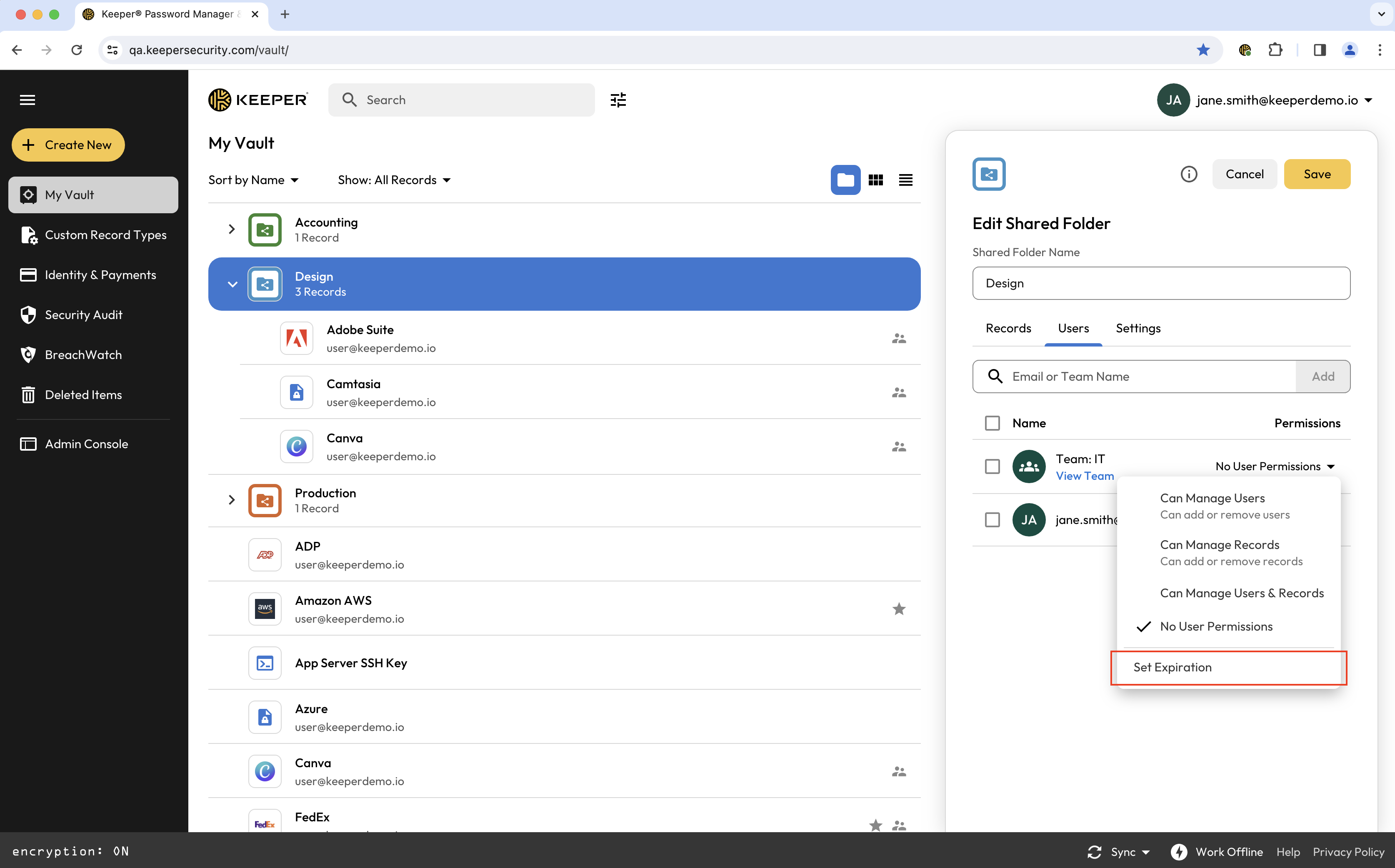Open the Sort by Name dropdown
Viewport: 1395px width, 868px height.
[253, 180]
